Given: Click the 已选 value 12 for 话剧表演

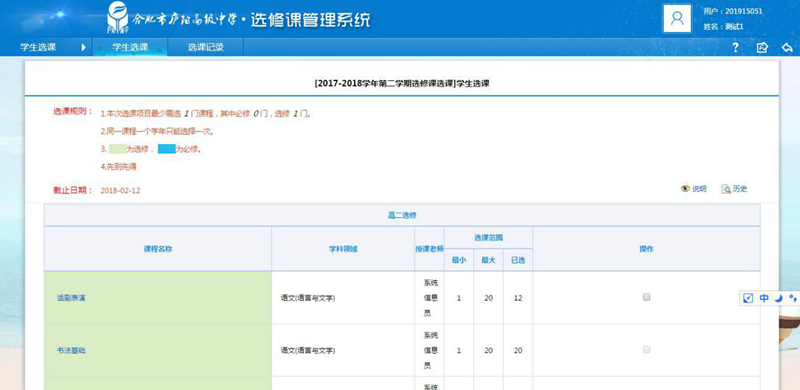Looking at the screenshot, I should [518, 298].
